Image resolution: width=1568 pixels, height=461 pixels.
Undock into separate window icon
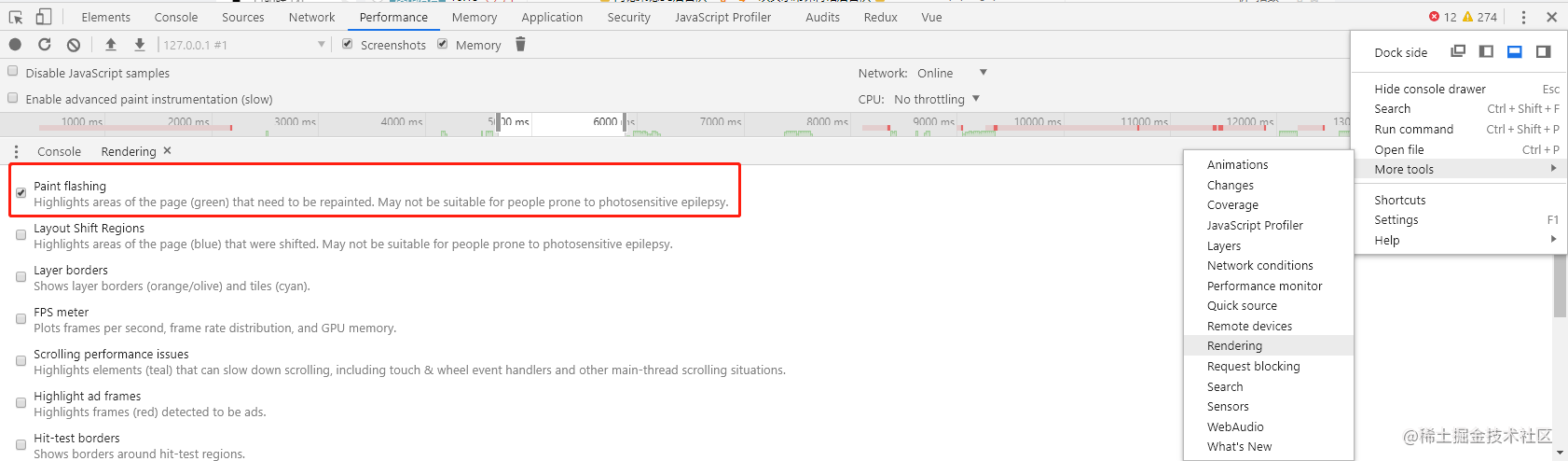click(x=1459, y=51)
